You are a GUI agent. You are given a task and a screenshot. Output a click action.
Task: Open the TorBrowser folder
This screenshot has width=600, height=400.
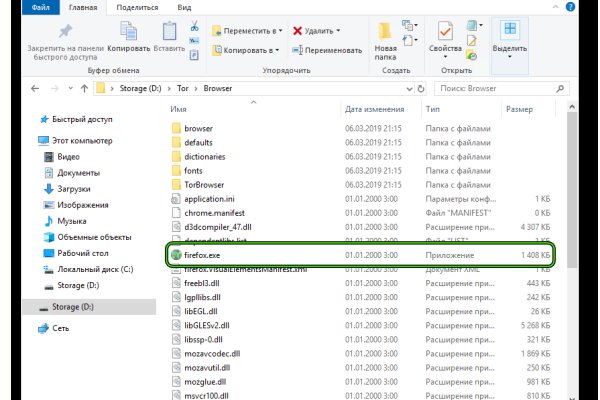tap(205, 185)
